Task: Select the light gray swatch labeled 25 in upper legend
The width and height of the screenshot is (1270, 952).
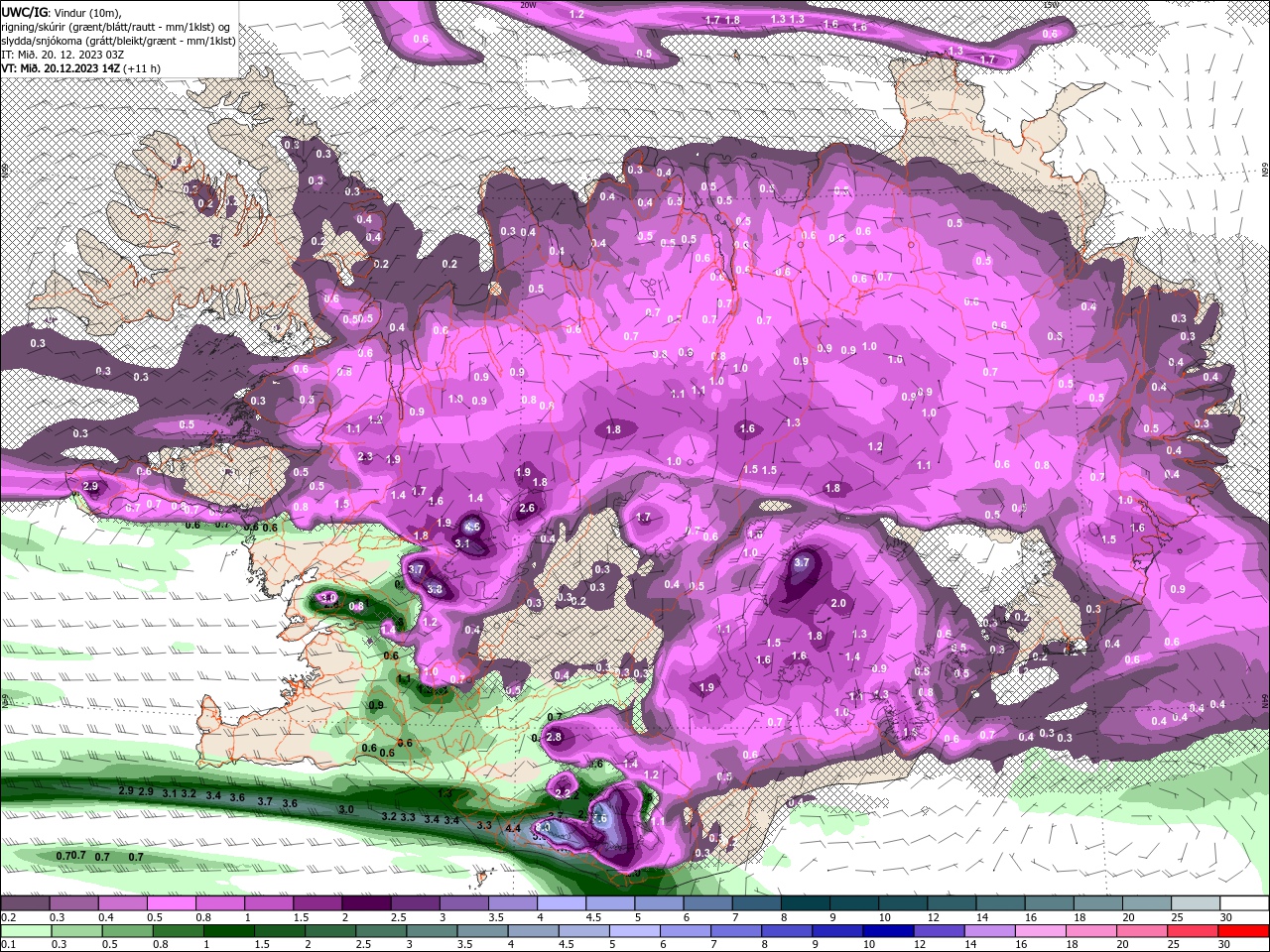Action: coord(1197,903)
